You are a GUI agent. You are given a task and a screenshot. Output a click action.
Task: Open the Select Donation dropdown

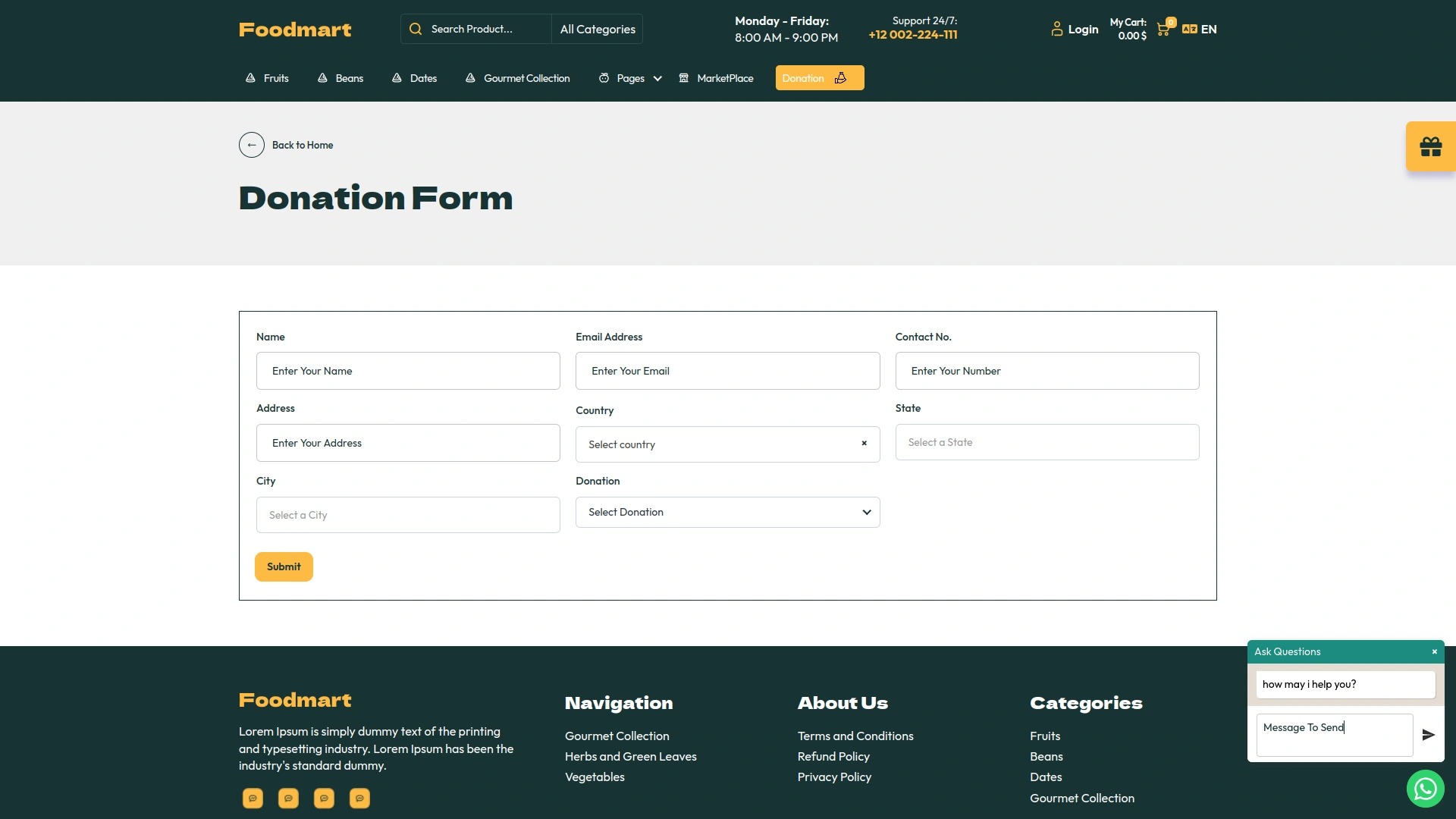click(727, 513)
